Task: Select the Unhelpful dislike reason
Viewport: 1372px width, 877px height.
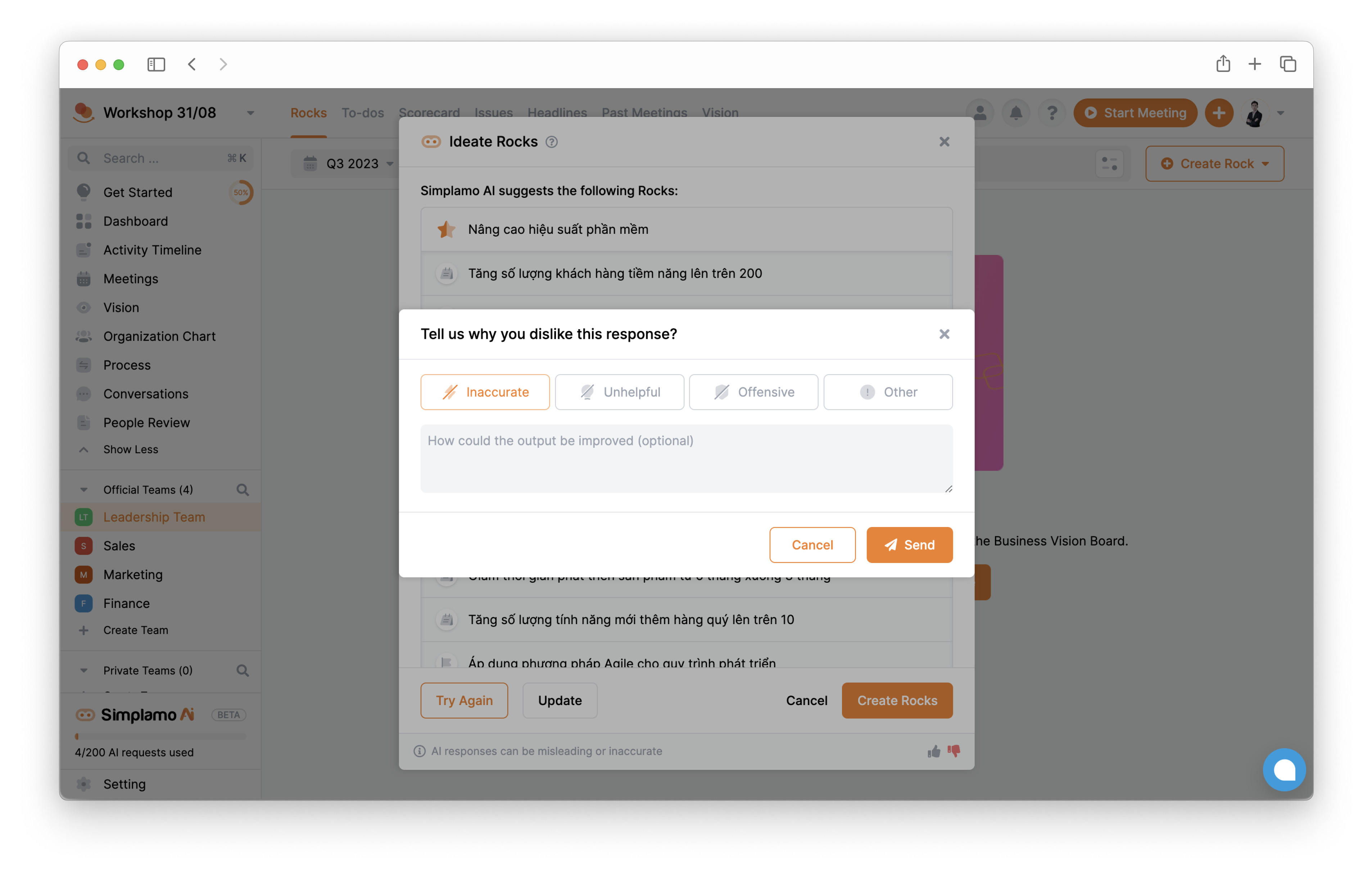Action: [x=619, y=391]
